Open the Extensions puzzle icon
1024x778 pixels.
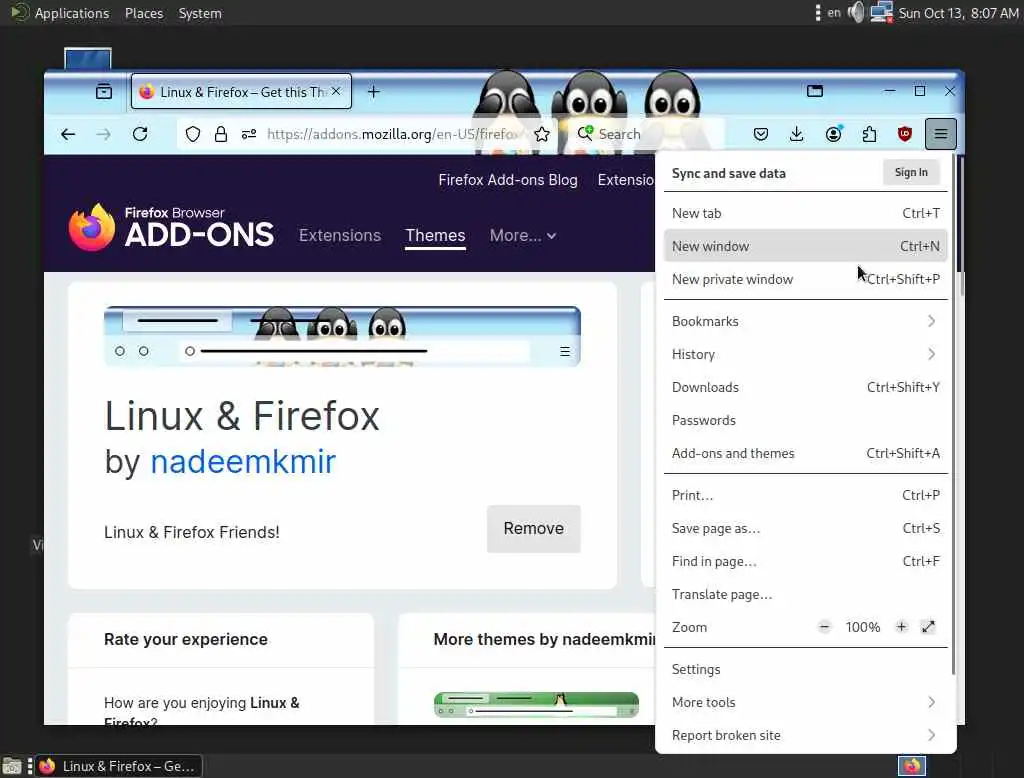click(x=869, y=135)
